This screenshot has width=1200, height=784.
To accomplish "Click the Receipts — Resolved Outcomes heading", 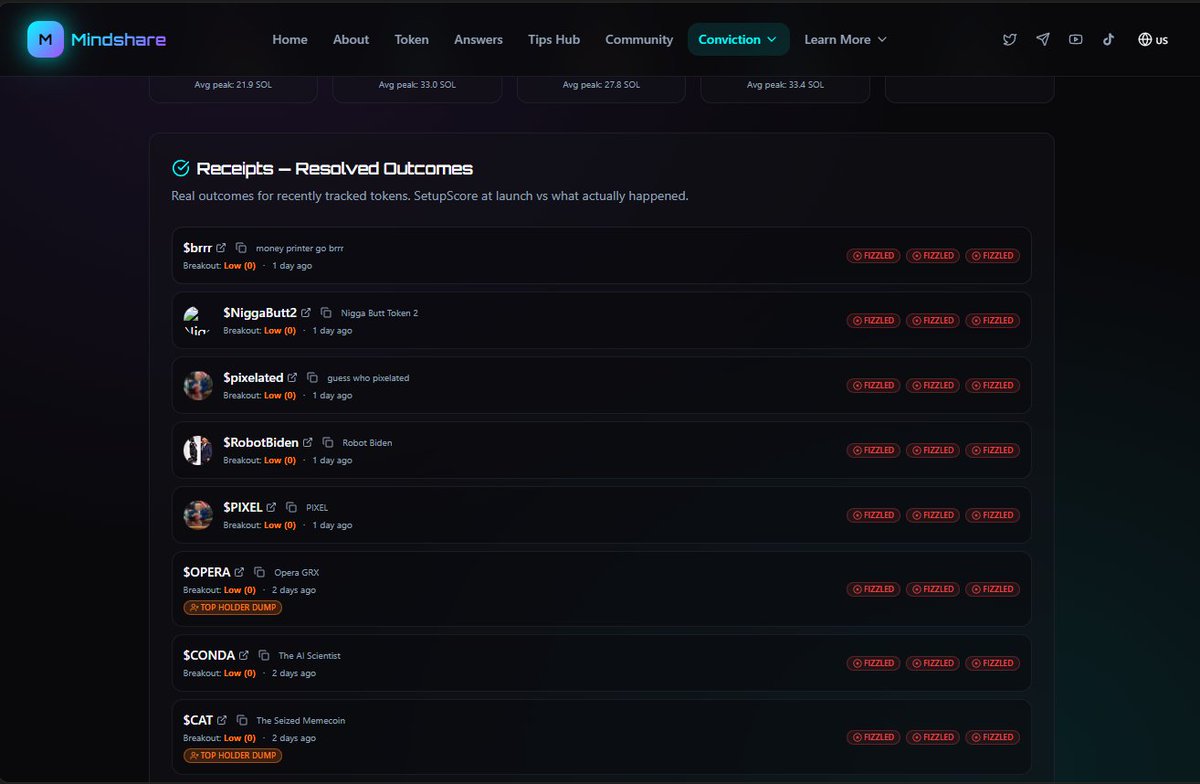I will coord(334,168).
